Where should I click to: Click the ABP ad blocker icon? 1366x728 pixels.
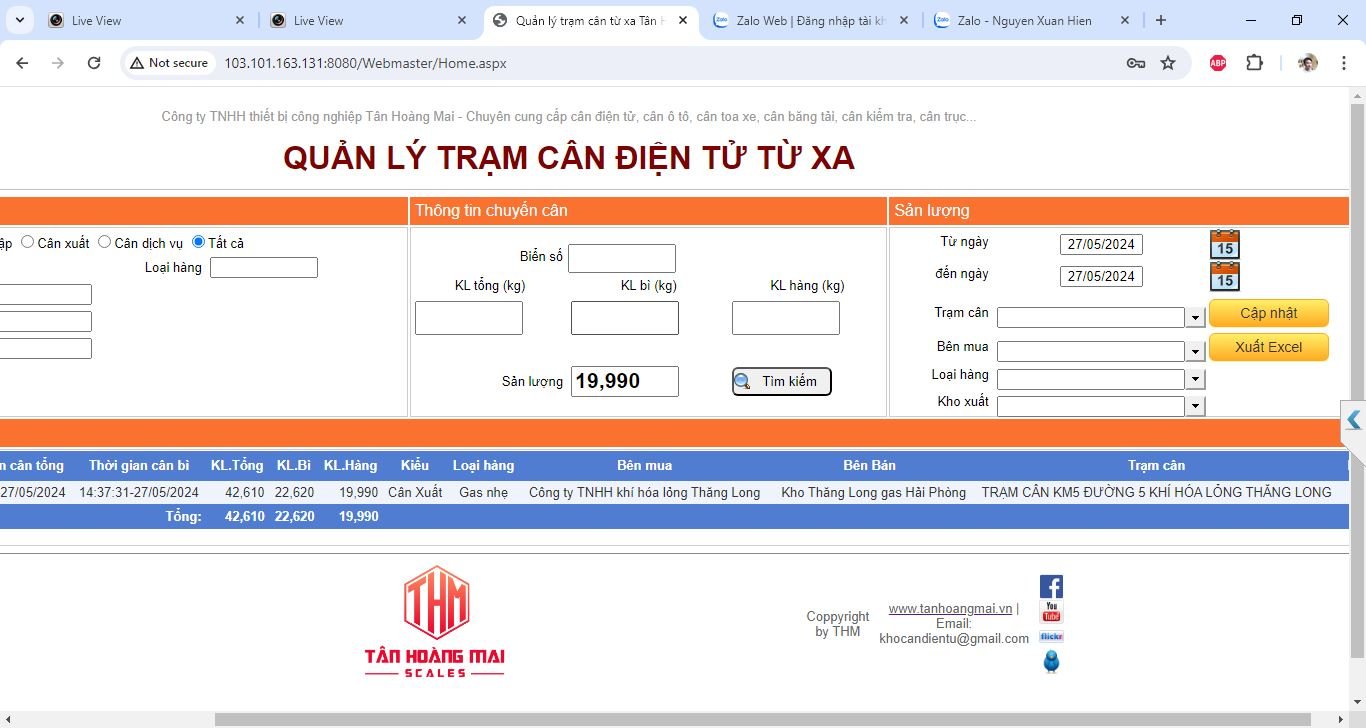click(x=1217, y=63)
